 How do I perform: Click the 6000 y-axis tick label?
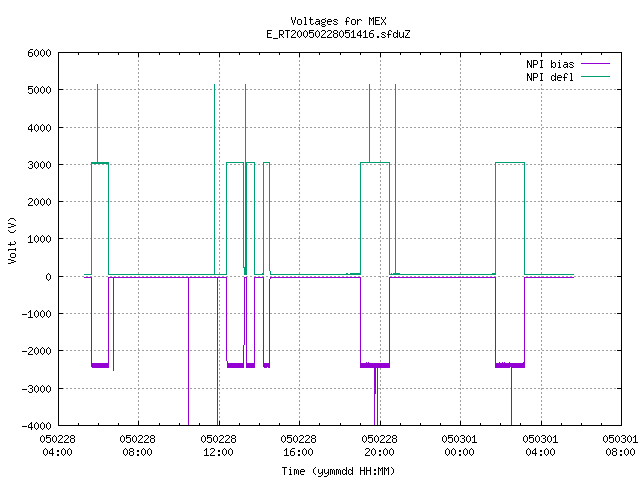(39, 53)
